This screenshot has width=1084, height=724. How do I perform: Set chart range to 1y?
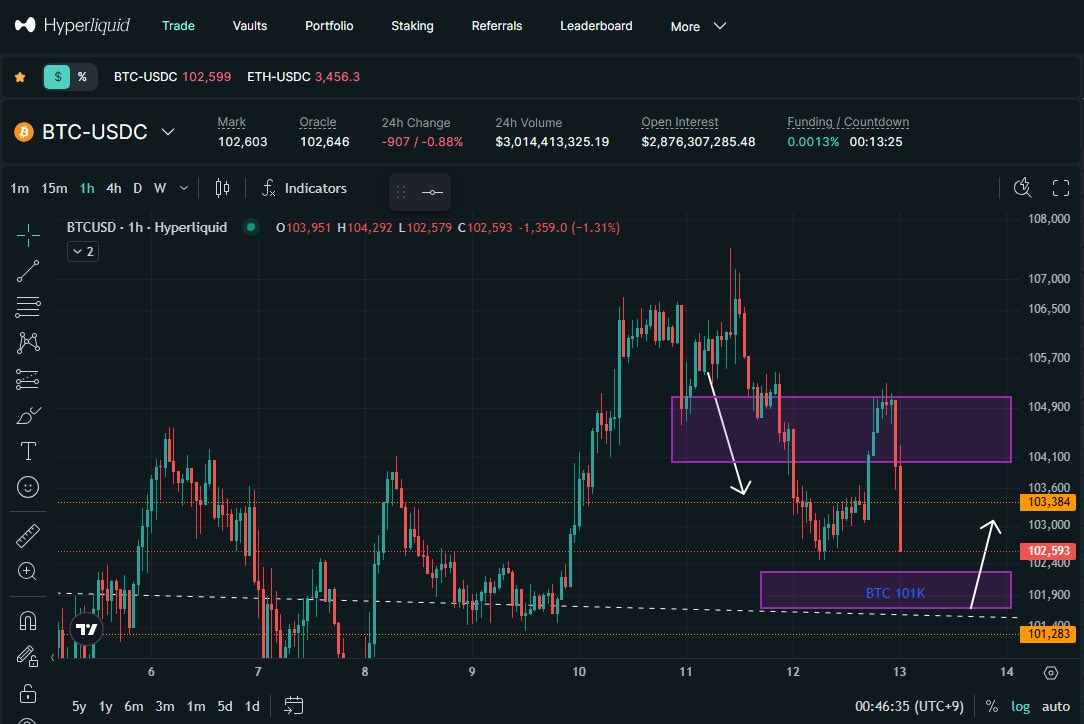(x=105, y=706)
